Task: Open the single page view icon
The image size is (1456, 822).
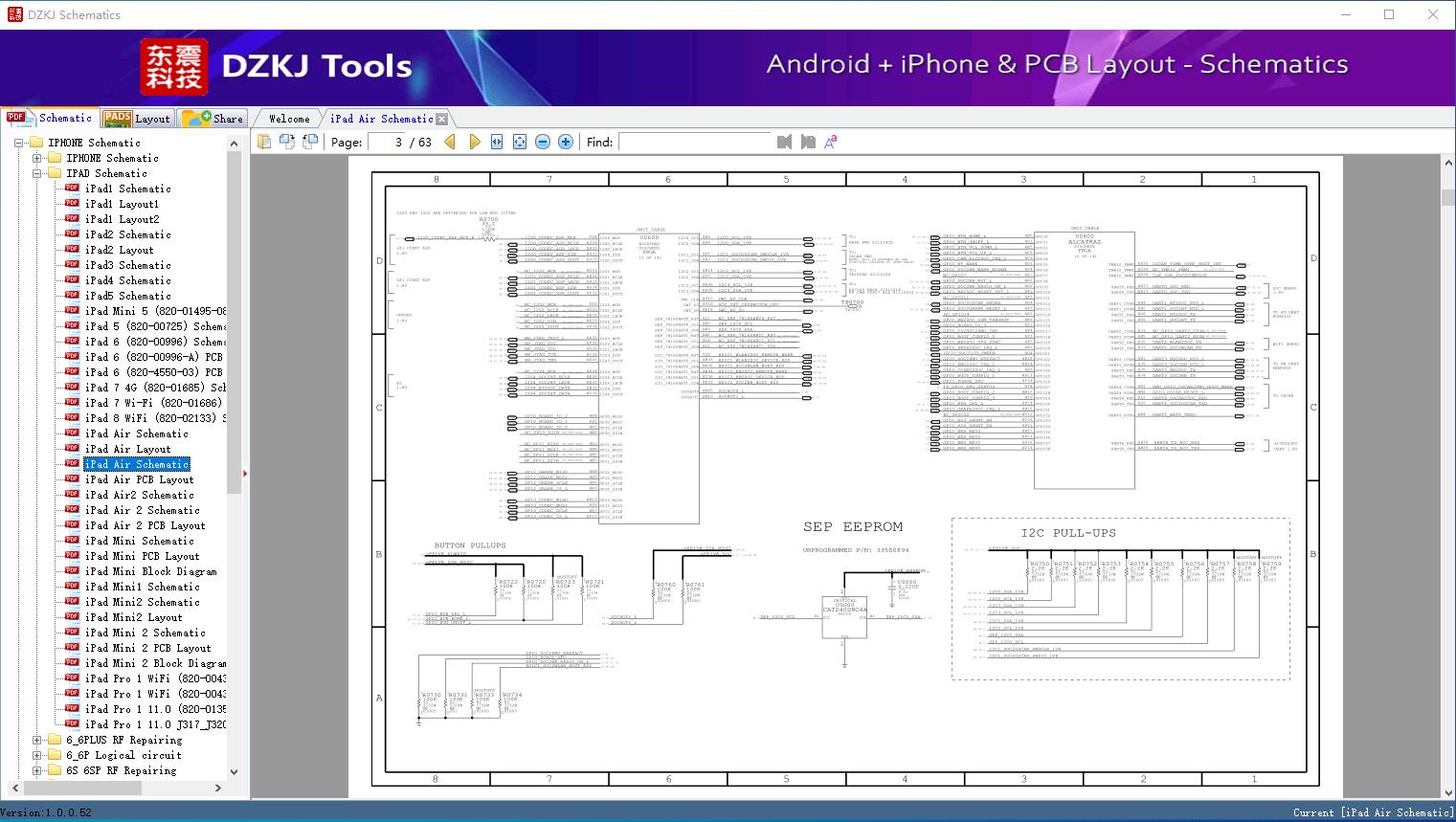Action: pyautogui.click(x=263, y=141)
